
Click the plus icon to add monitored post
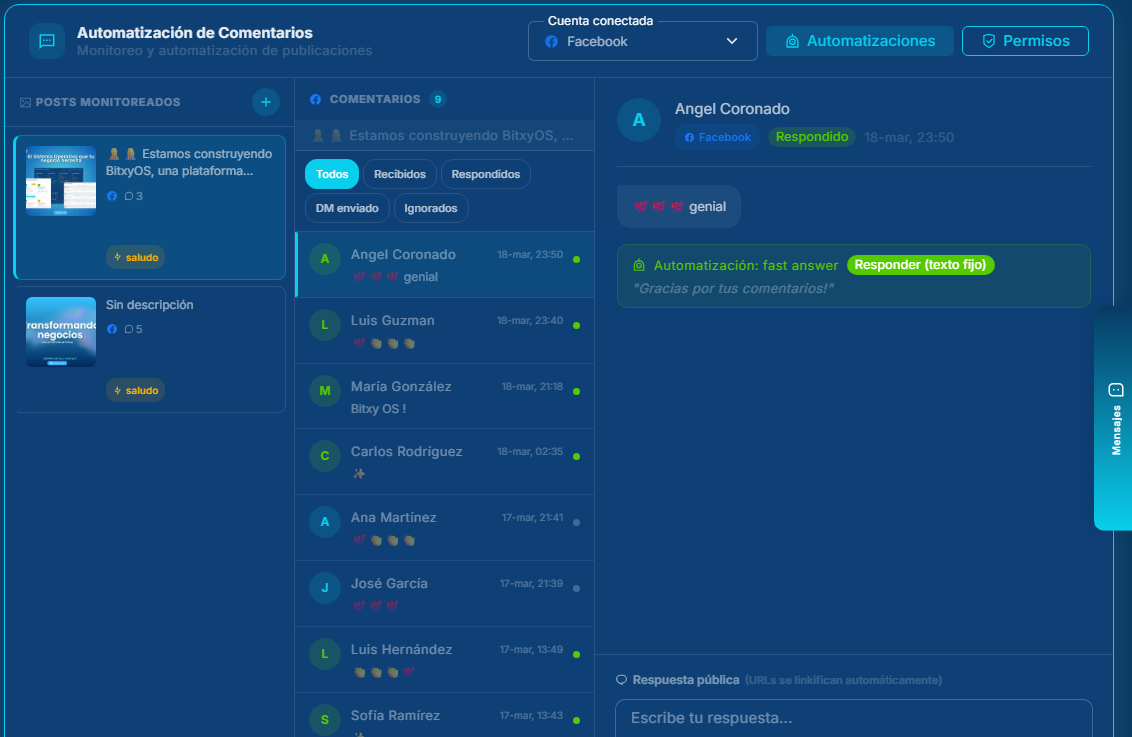click(x=265, y=102)
